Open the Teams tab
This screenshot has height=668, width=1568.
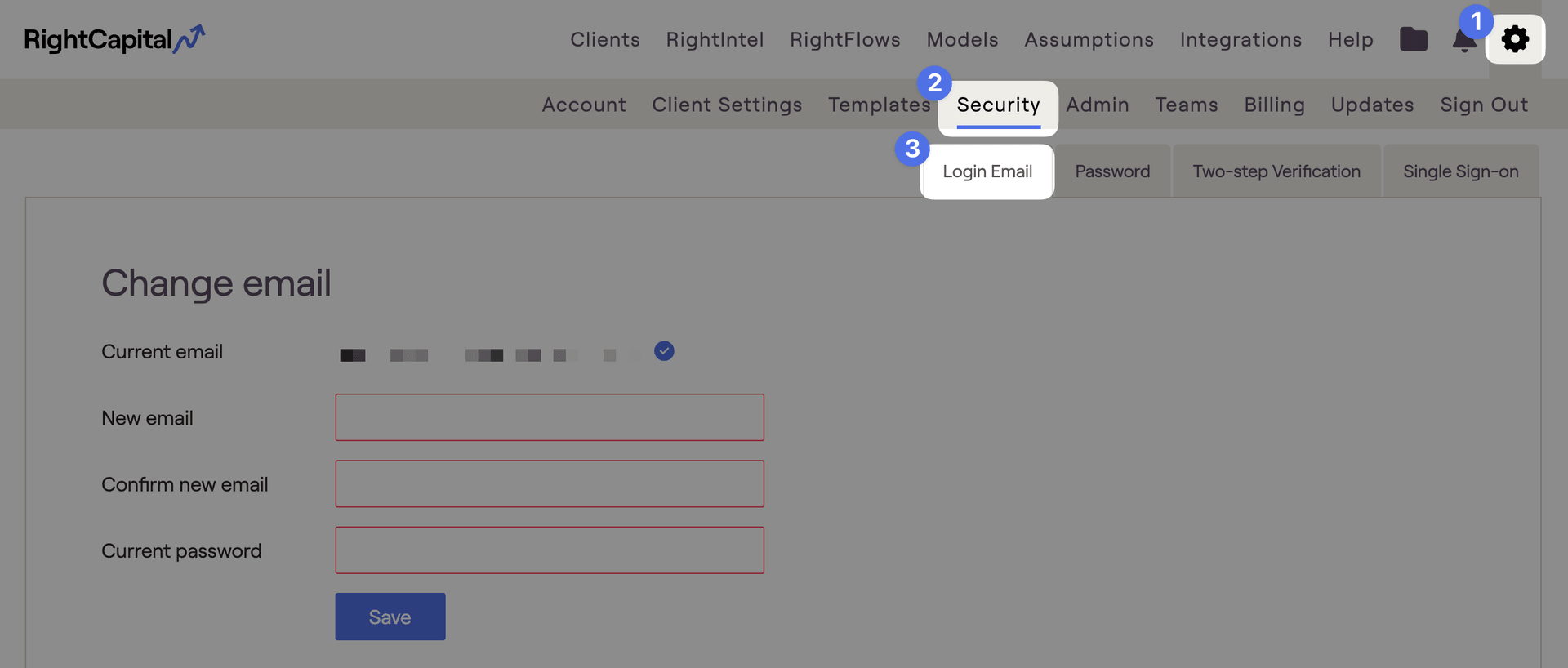point(1187,105)
